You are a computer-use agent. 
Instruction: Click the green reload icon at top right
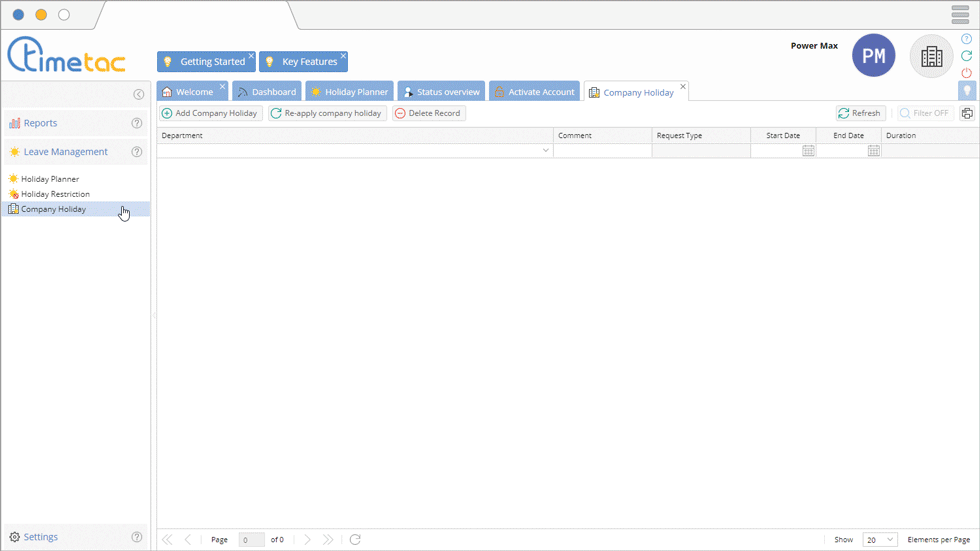966,56
